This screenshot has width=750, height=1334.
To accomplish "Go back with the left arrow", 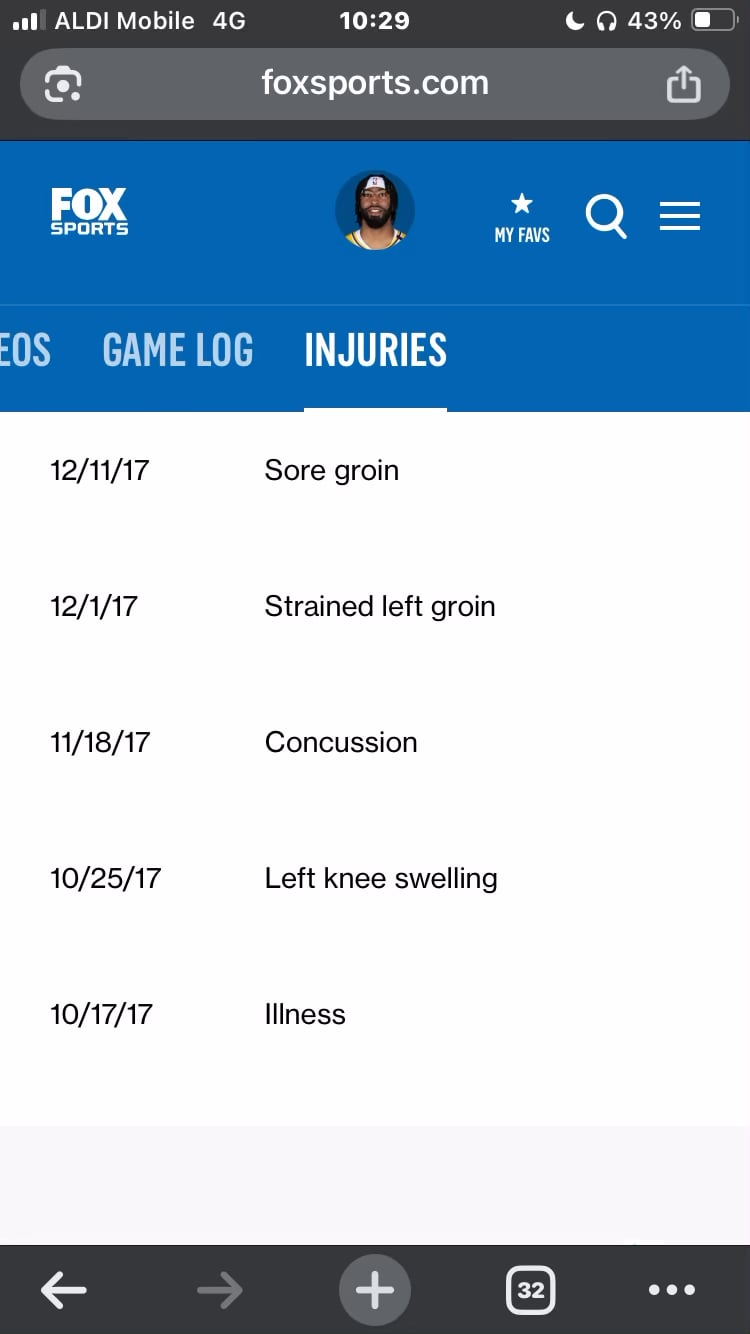I will [64, 1290].
